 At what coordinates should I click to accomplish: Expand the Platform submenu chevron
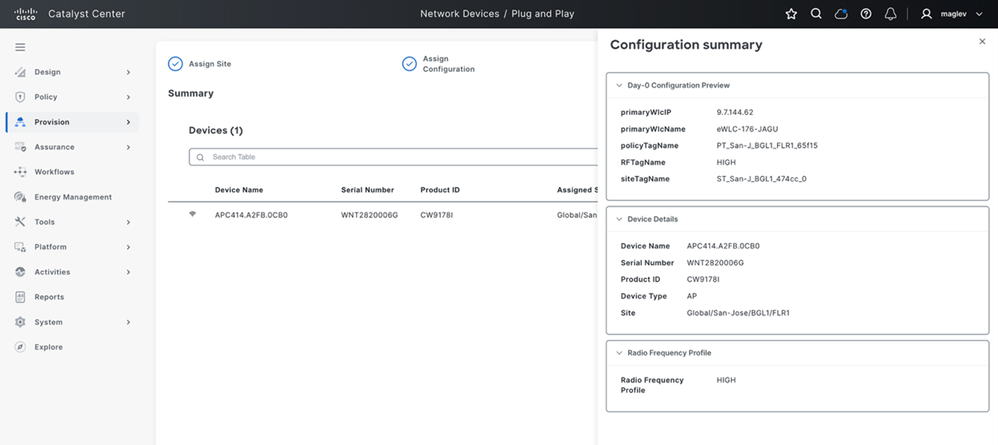(128, 247)
